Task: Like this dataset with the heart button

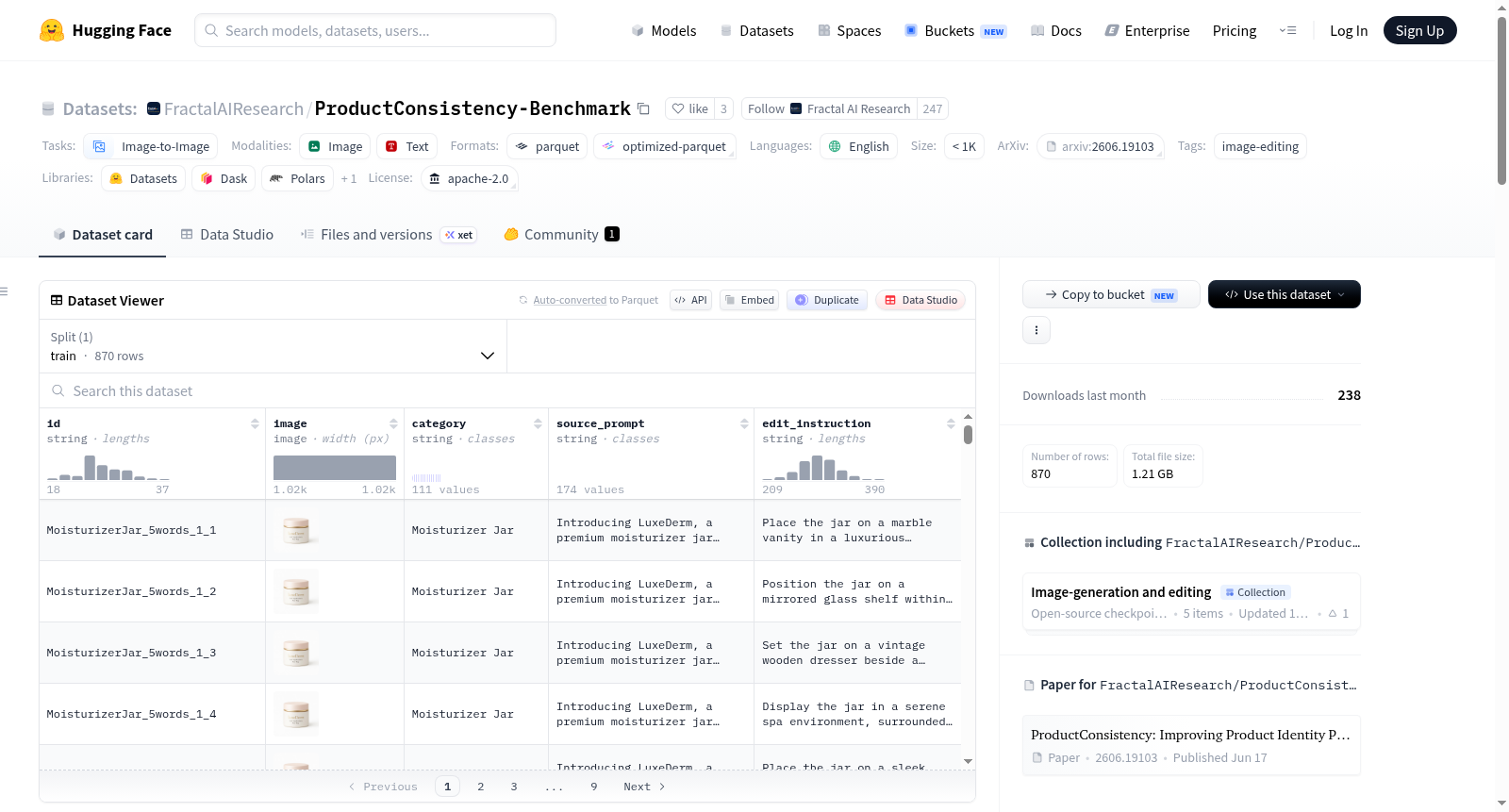Action: tap(688, 108)
